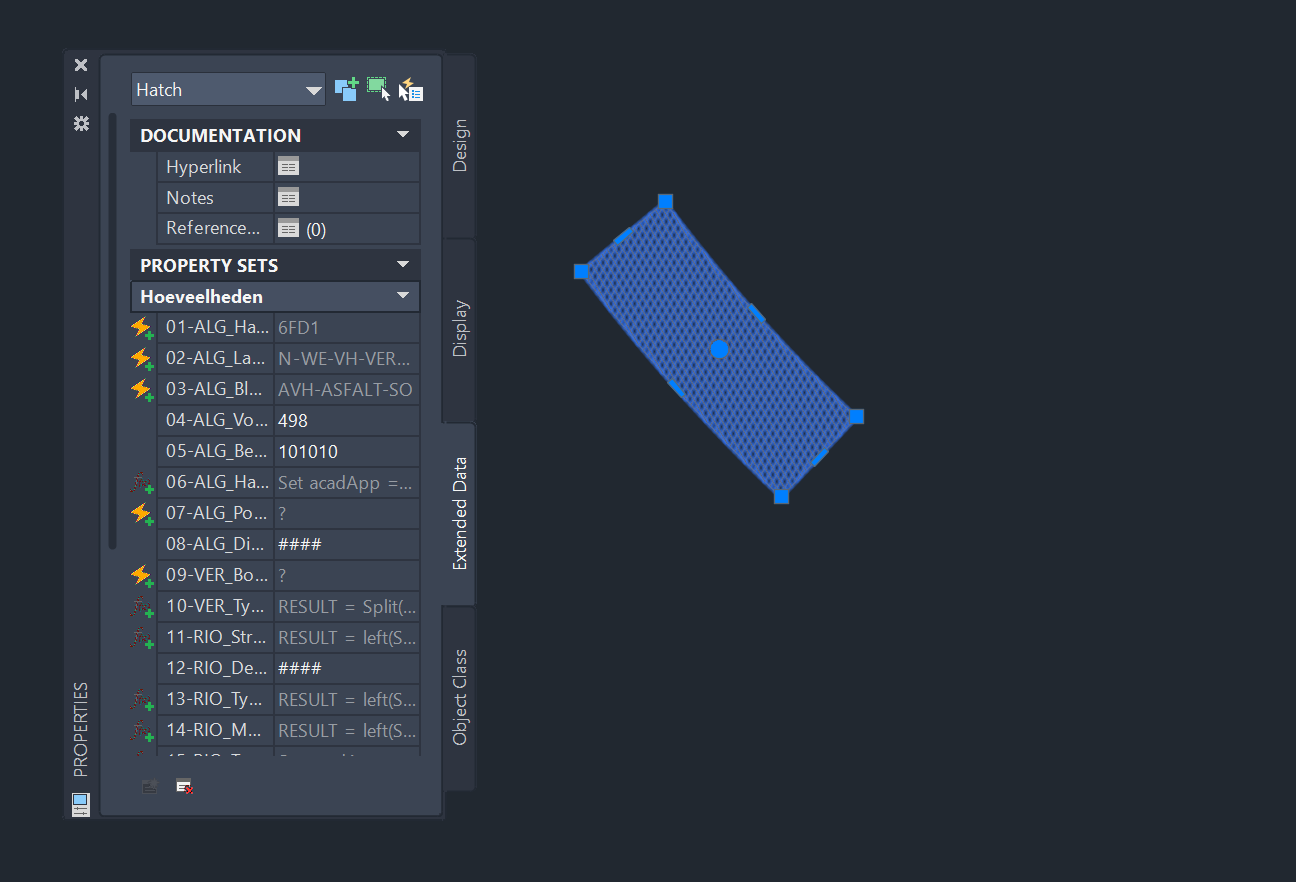Click the 05-ALG_Be value field 101010

(x=347, y=452)
